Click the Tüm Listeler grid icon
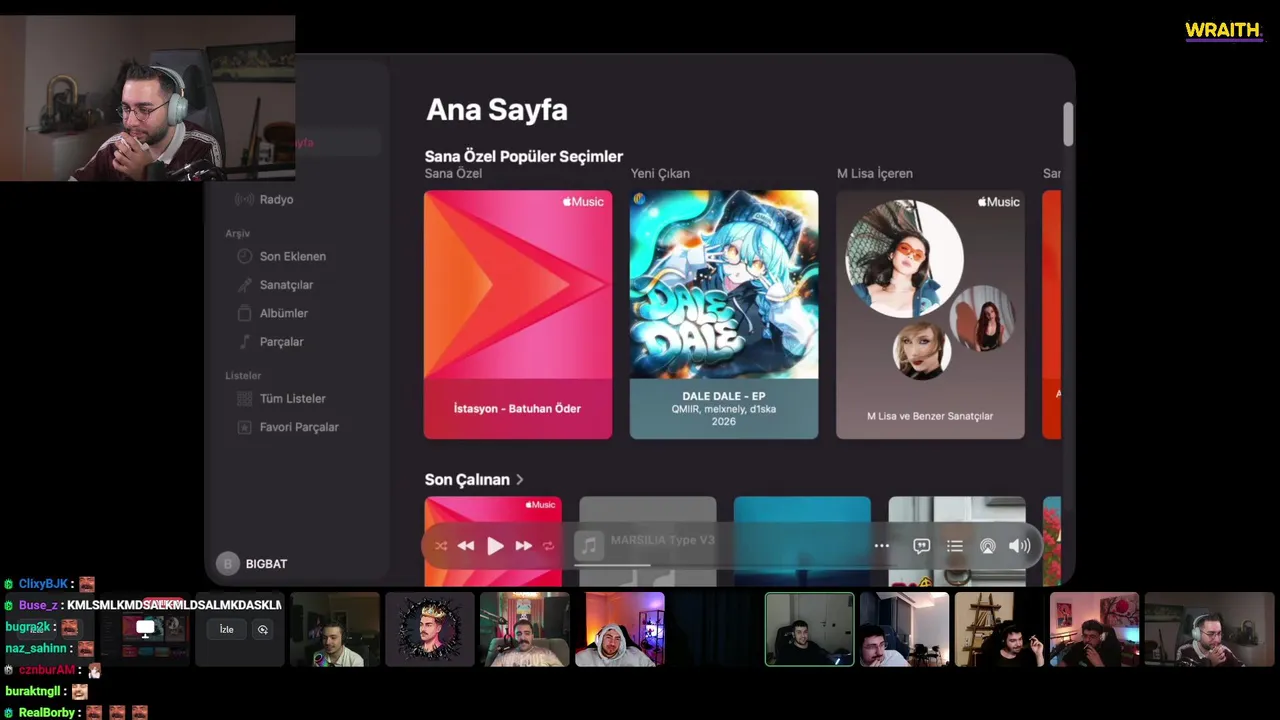This screenshot has height=720, width=1280. click(x=244, y=398)
